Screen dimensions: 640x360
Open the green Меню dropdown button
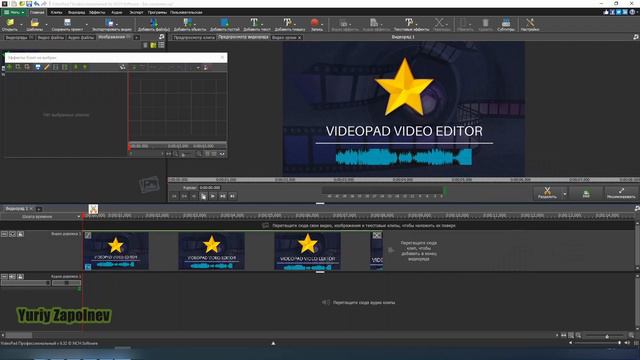pos(13,12)
